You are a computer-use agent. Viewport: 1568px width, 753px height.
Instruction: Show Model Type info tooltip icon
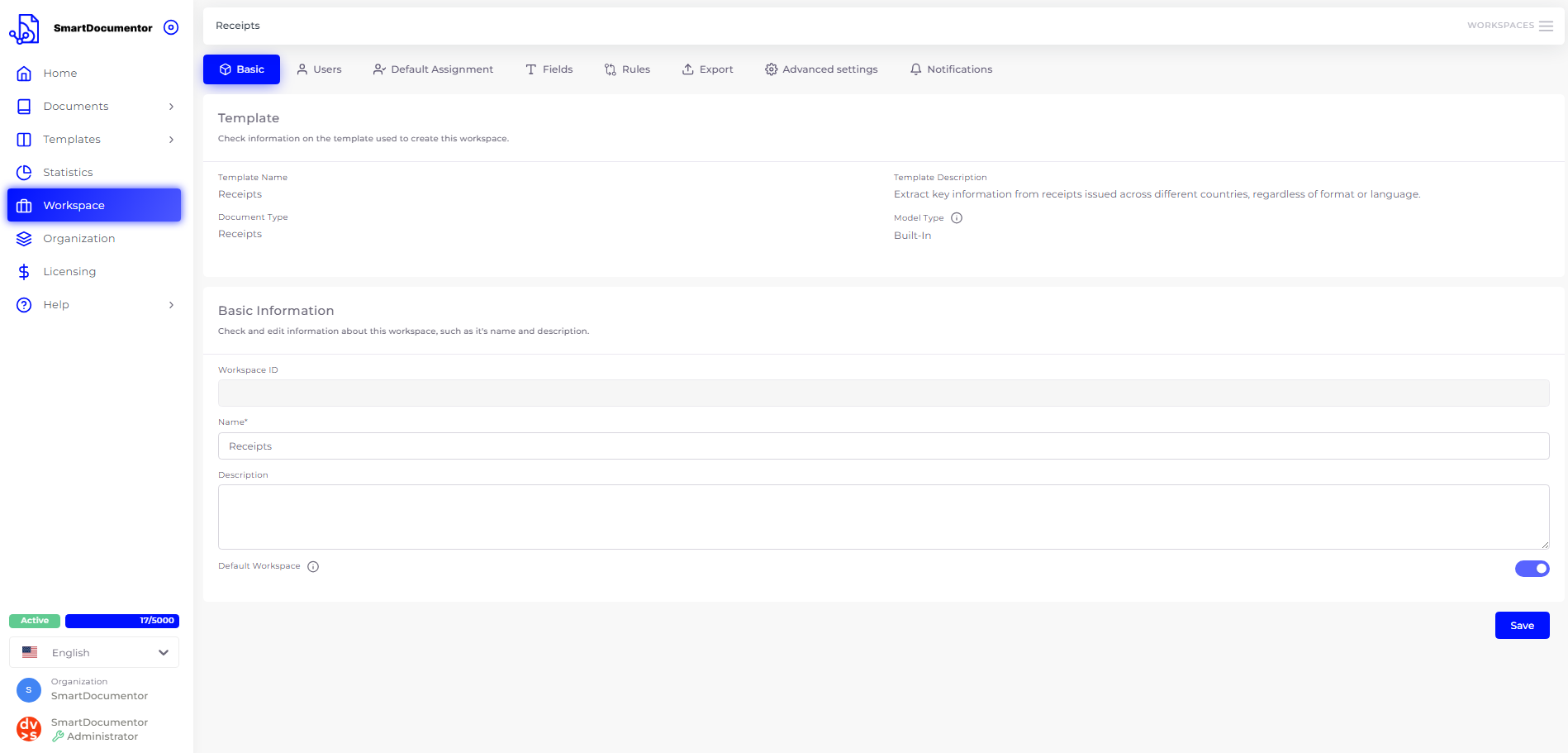(x=957, y=218)
